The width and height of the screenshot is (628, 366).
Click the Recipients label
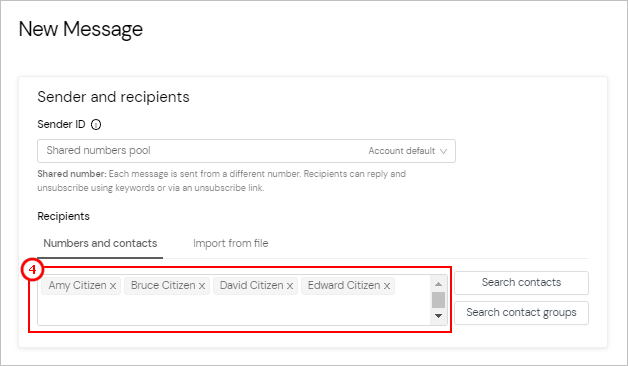tap(63, 217)
